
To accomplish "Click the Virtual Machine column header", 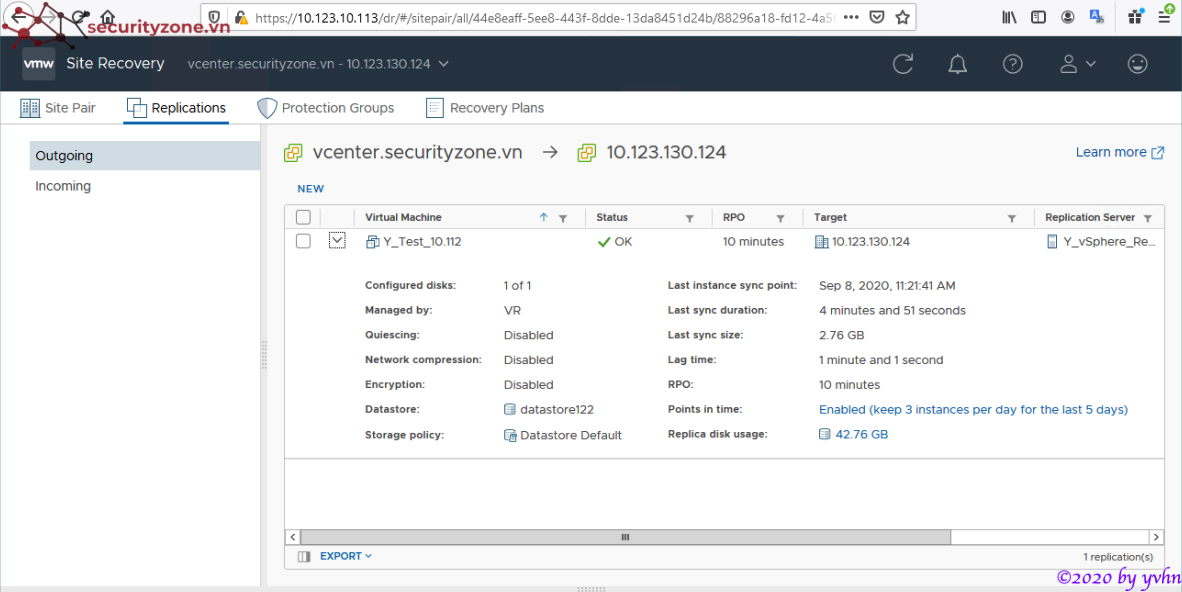I will coord(403,217).
